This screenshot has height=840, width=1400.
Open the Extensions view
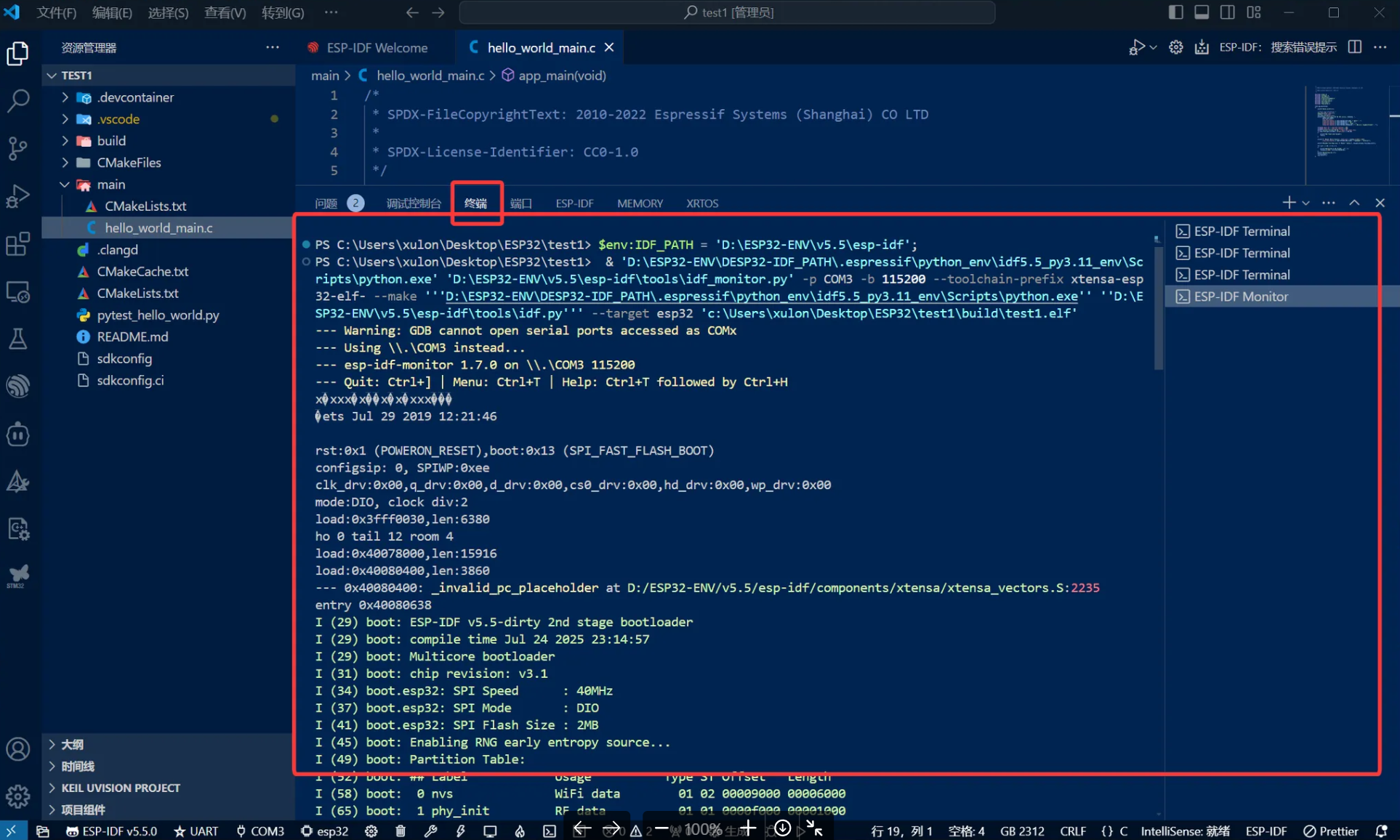point(17,244)
